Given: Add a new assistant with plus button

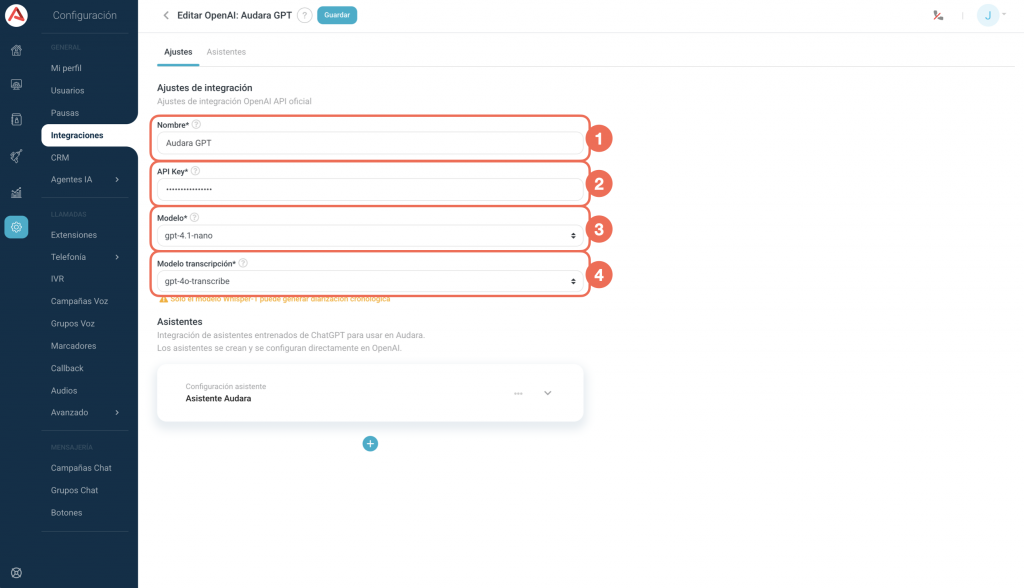Looking at the screenshot, I should [370, 443].
